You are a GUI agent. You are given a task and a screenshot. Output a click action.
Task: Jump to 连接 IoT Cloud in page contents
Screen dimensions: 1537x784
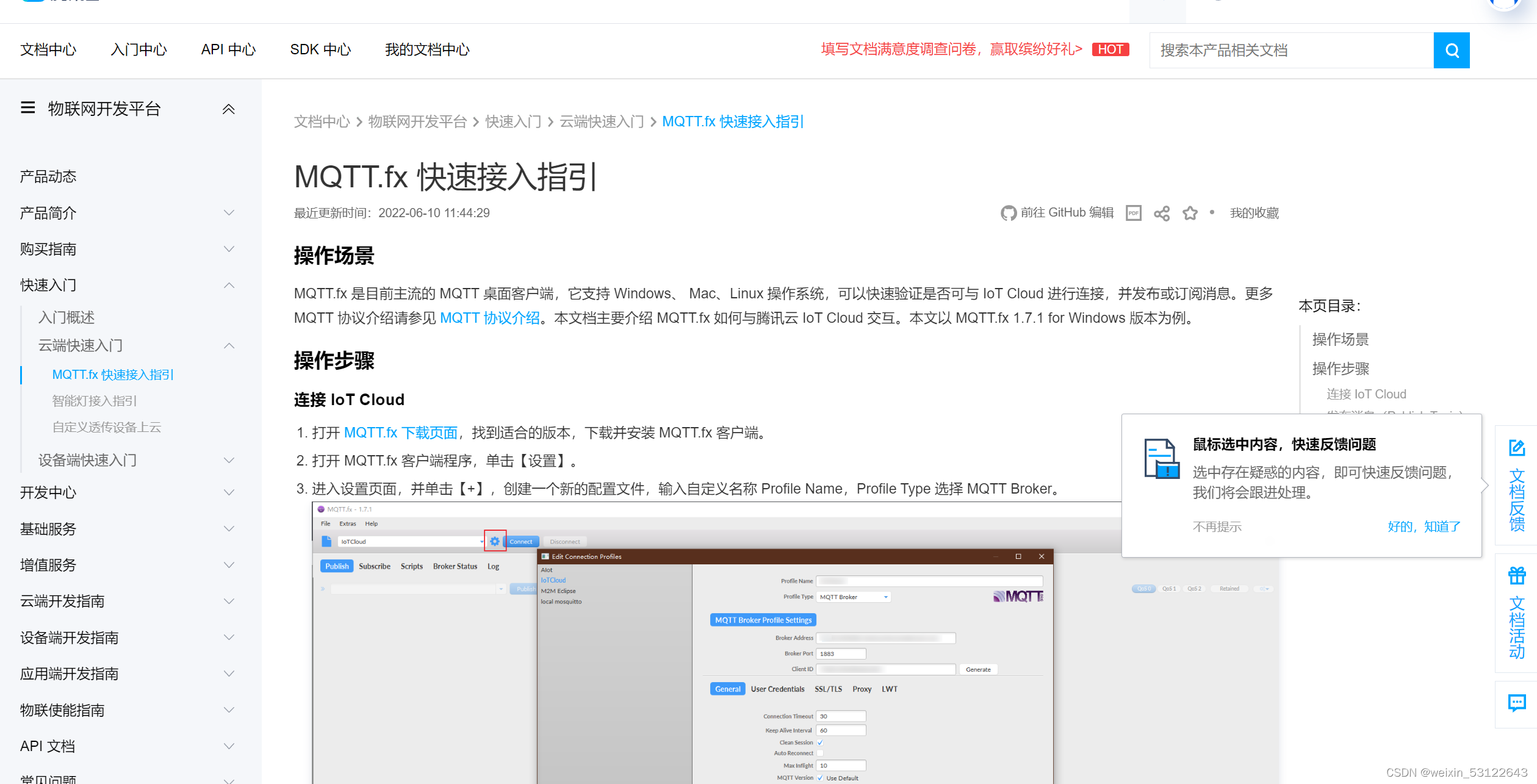(1366, 394)
